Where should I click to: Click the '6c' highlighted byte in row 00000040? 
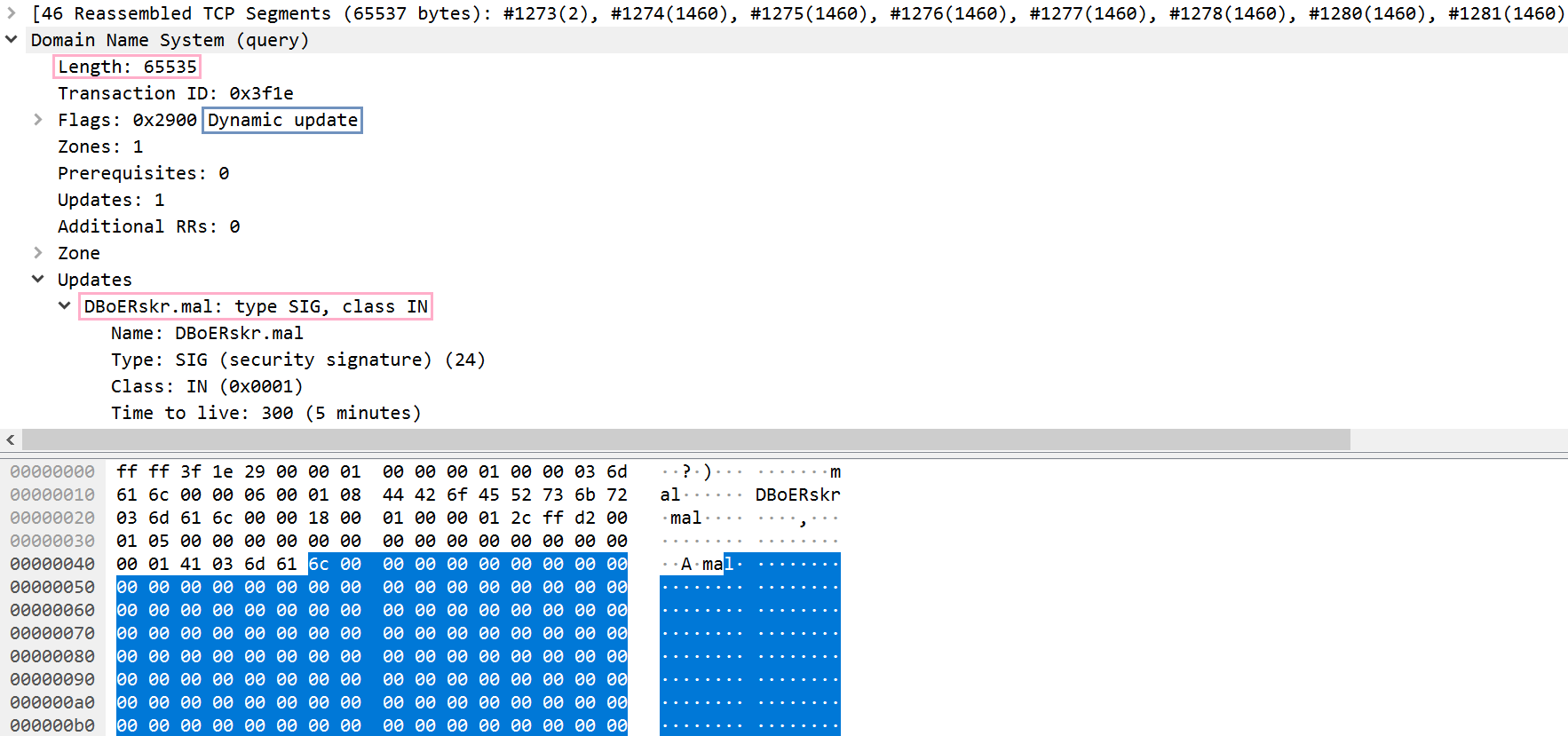click(319, 564)
